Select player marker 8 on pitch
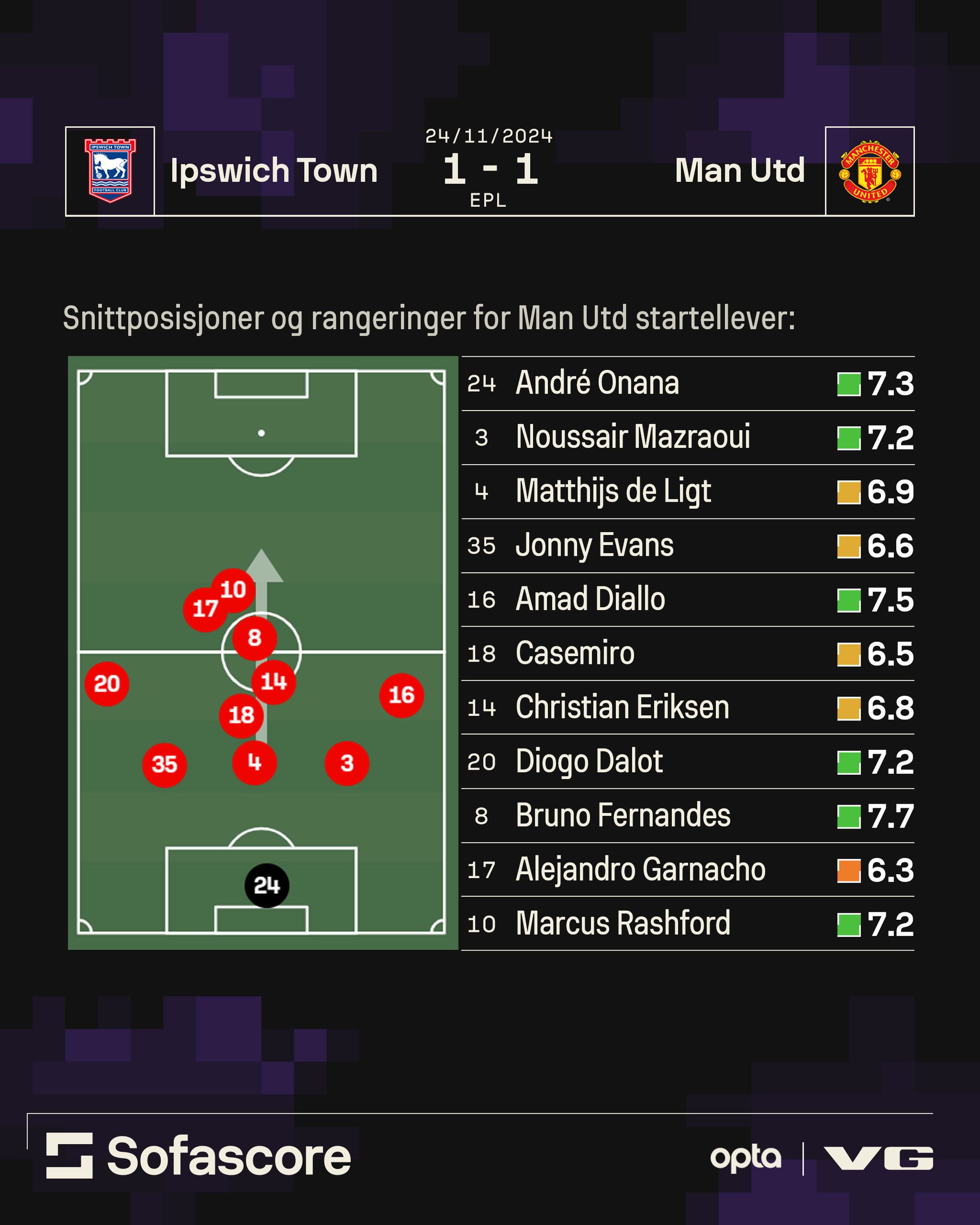The height and width of the screenshot is (1225, 980). (x=254, y=637)
